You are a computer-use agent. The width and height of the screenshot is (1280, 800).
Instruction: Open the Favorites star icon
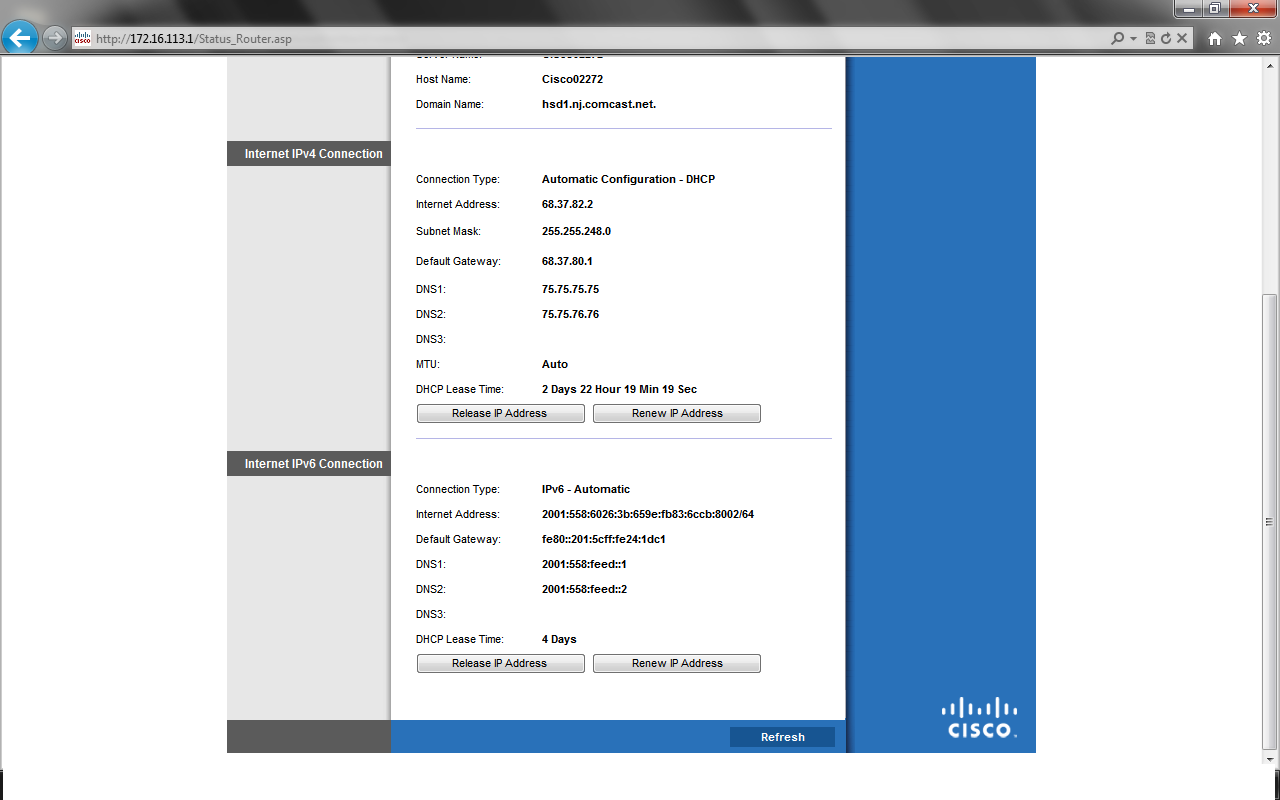1239,39
